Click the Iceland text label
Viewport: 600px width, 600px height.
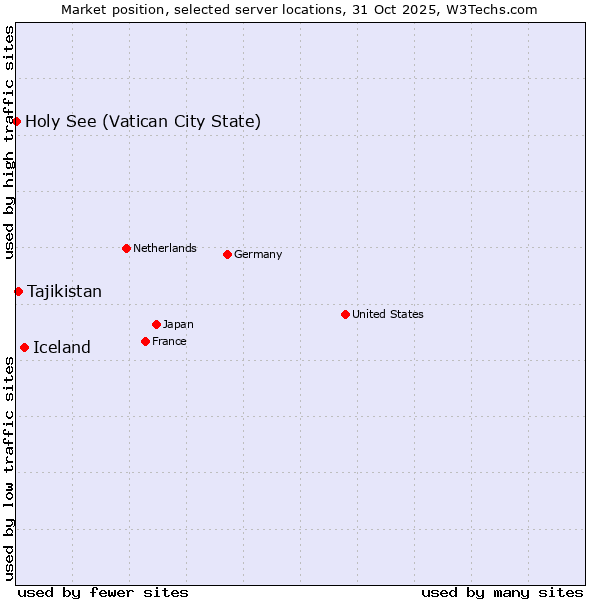tap(62, 348)
